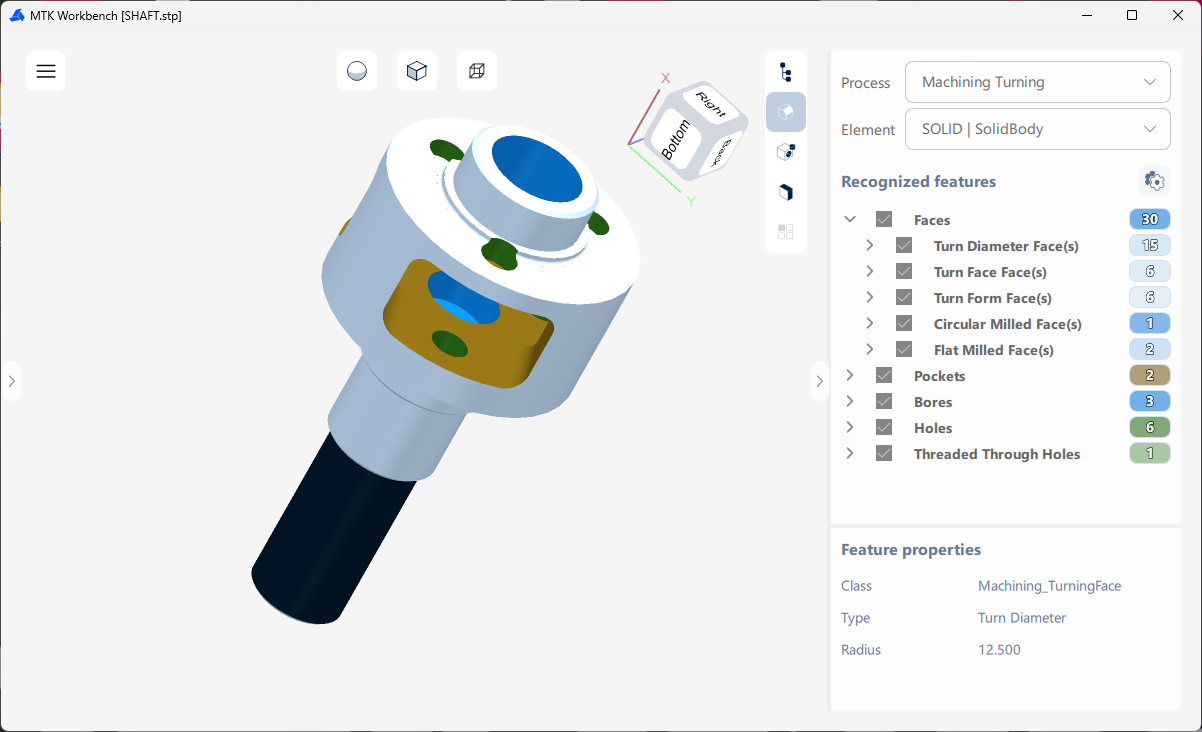The height and width of the screenshot is (732, 1202).
Task: Toggle Circular Milled Face(s) checkbox
Action: [904, 324]
